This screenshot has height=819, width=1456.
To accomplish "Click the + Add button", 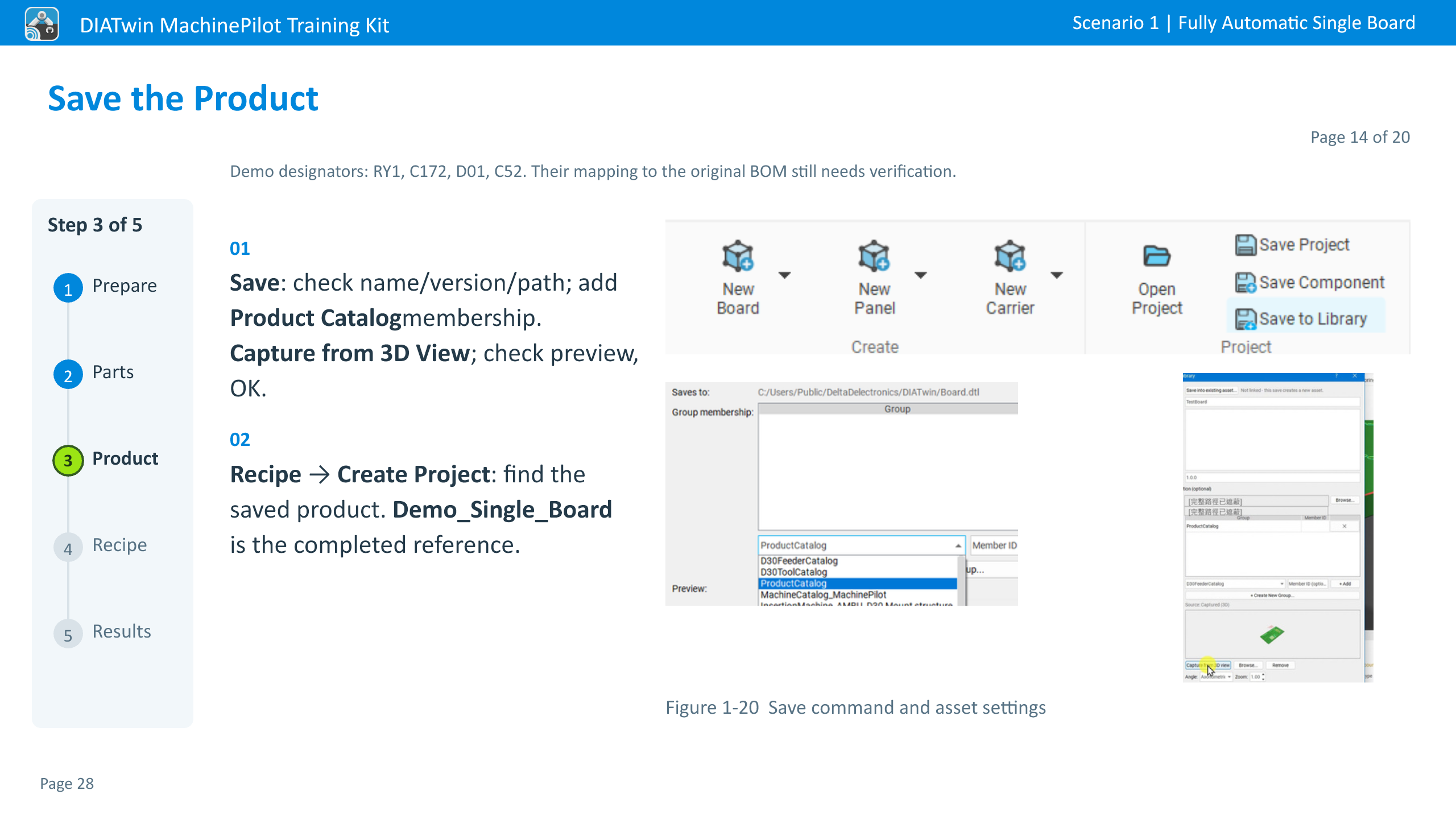I will point(1345,584).
